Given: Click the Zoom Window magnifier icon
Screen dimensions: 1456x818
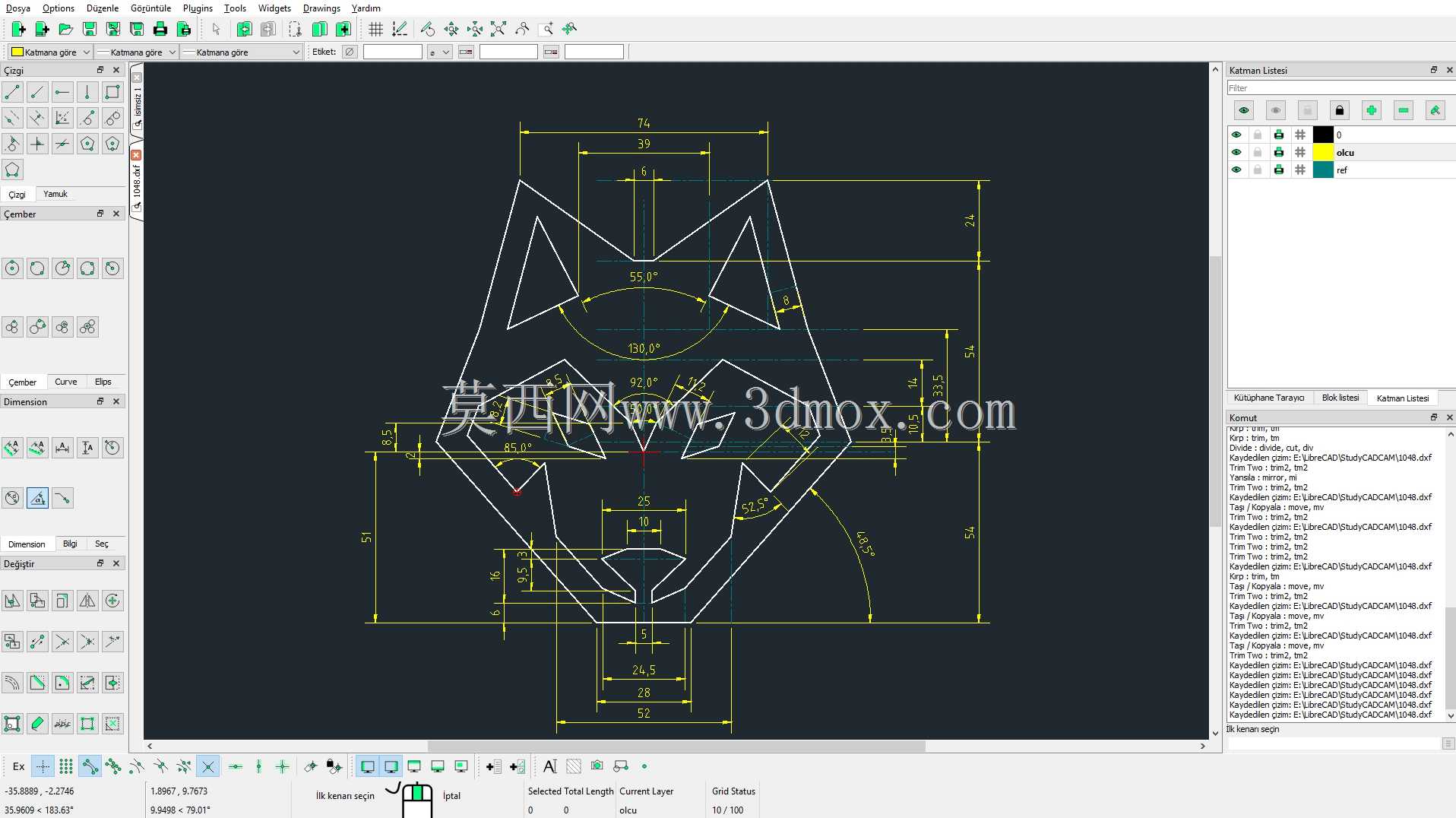Looking at the screenshot, I should [x=546, y=29].
